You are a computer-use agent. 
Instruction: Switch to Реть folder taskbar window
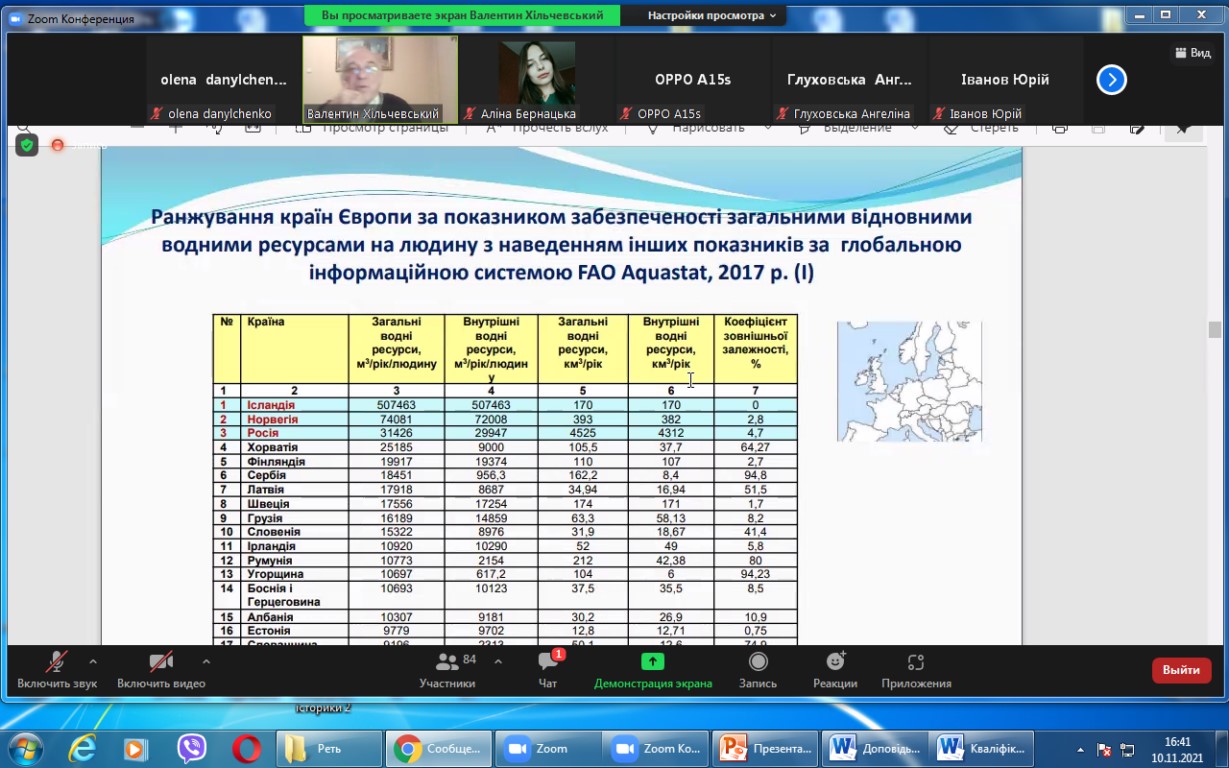click(x=329, y=748)
